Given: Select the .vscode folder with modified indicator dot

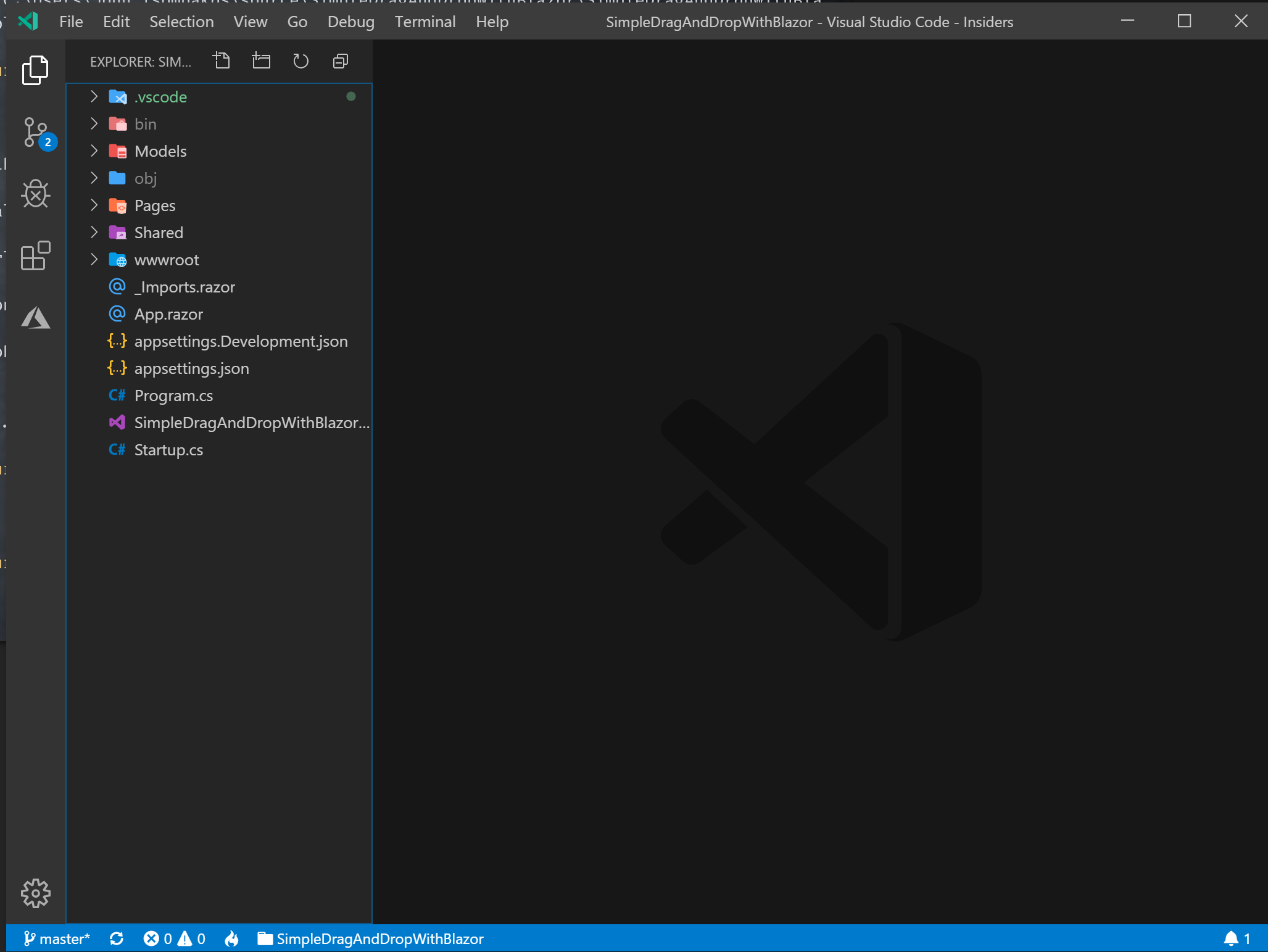Looking at the screenshot, I should [x=160, y=97].
